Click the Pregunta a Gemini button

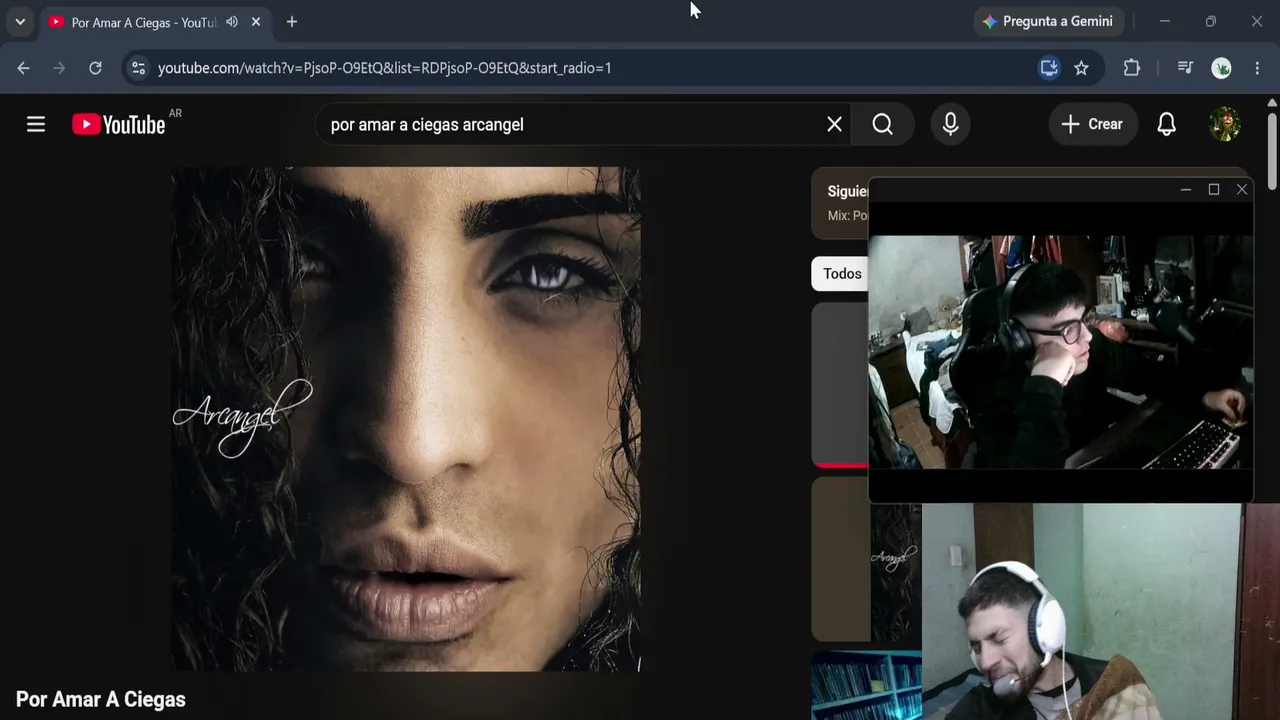coord(1048,21)
